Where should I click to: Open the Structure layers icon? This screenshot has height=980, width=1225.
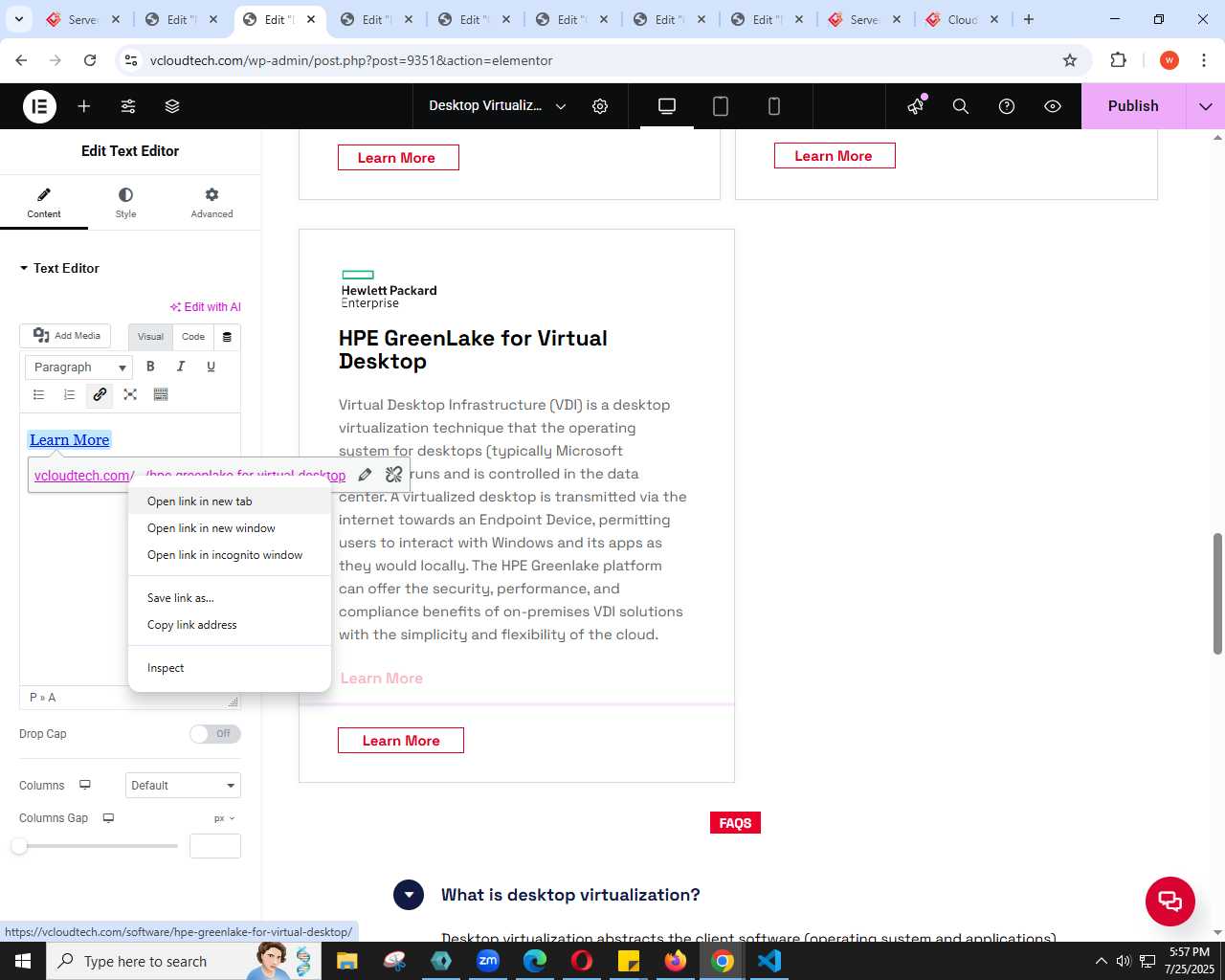pos(172,106)
